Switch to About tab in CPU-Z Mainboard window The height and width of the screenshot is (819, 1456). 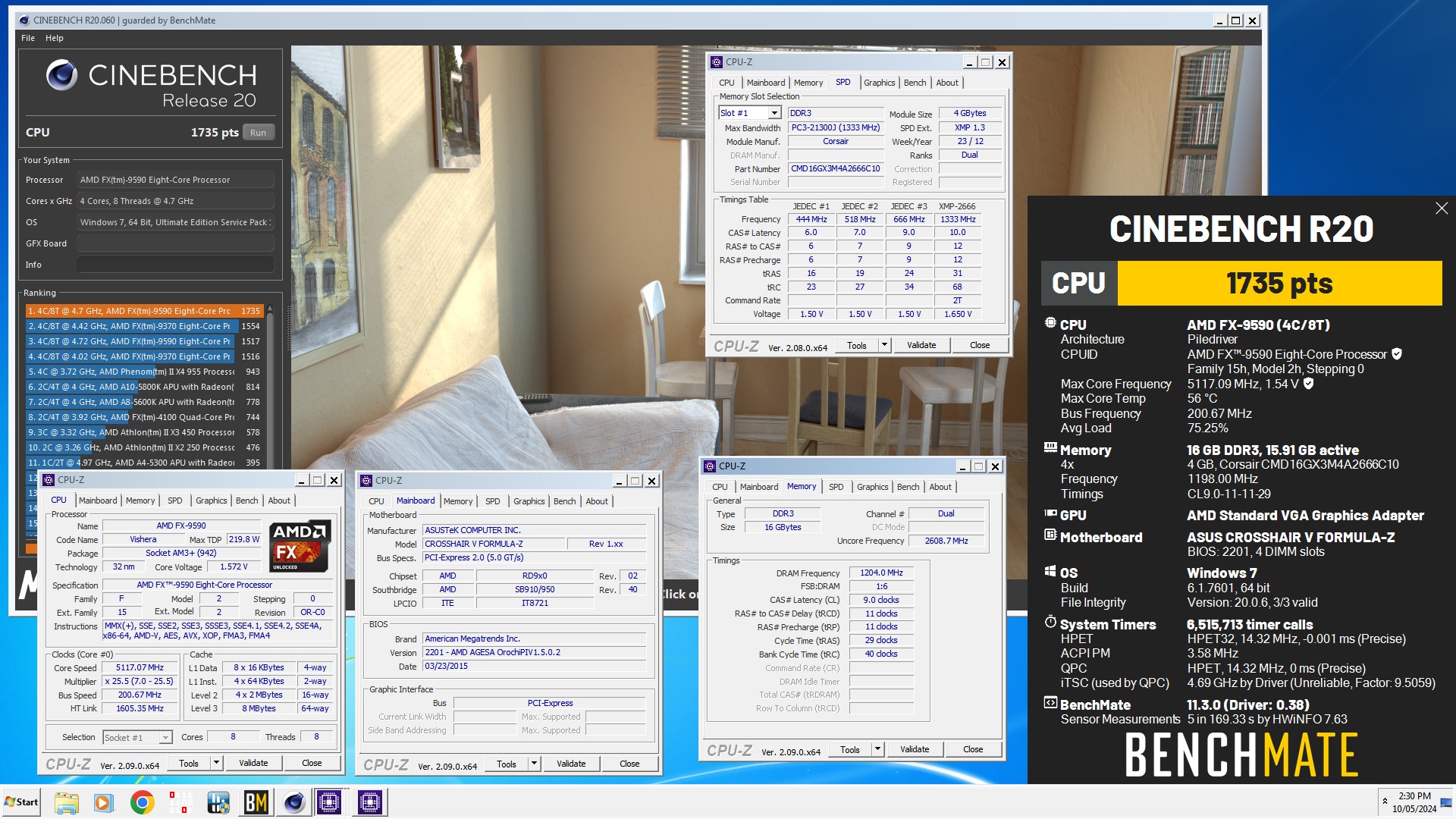(x=597, y=501)
